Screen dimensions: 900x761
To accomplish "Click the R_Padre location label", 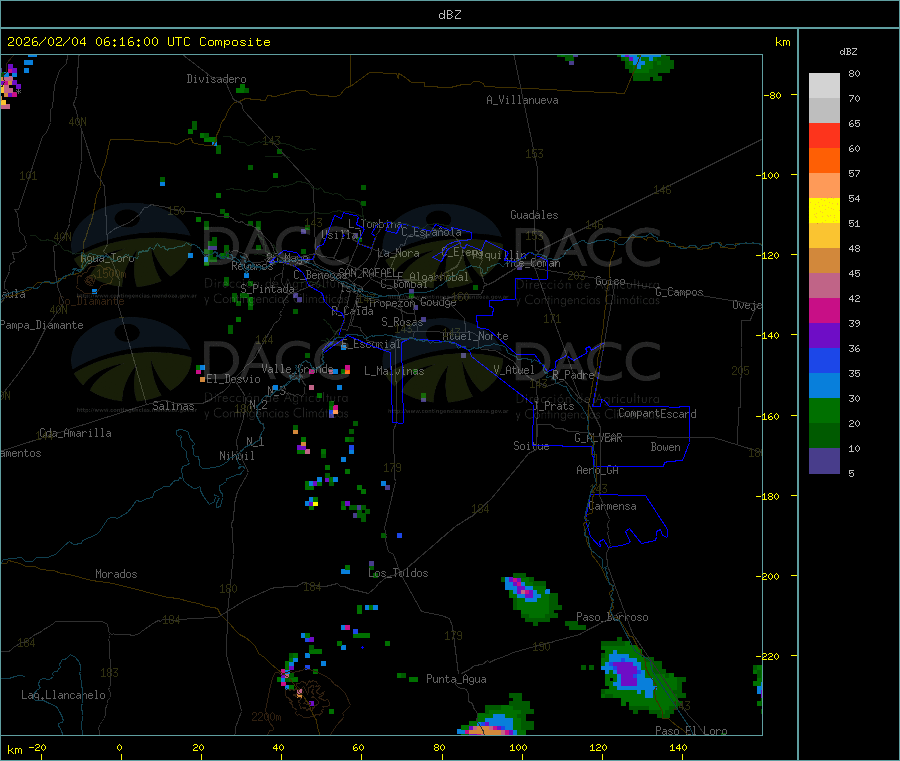I will 573,375.
